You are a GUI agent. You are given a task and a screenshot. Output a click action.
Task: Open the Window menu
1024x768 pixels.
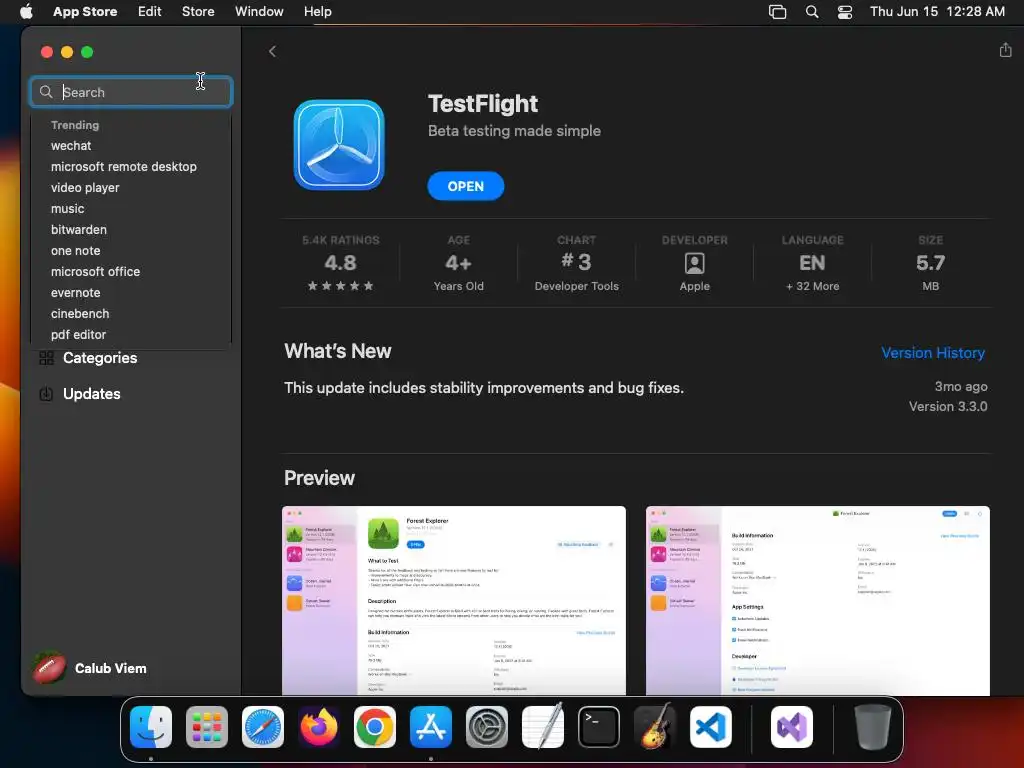tap(259, 11)
